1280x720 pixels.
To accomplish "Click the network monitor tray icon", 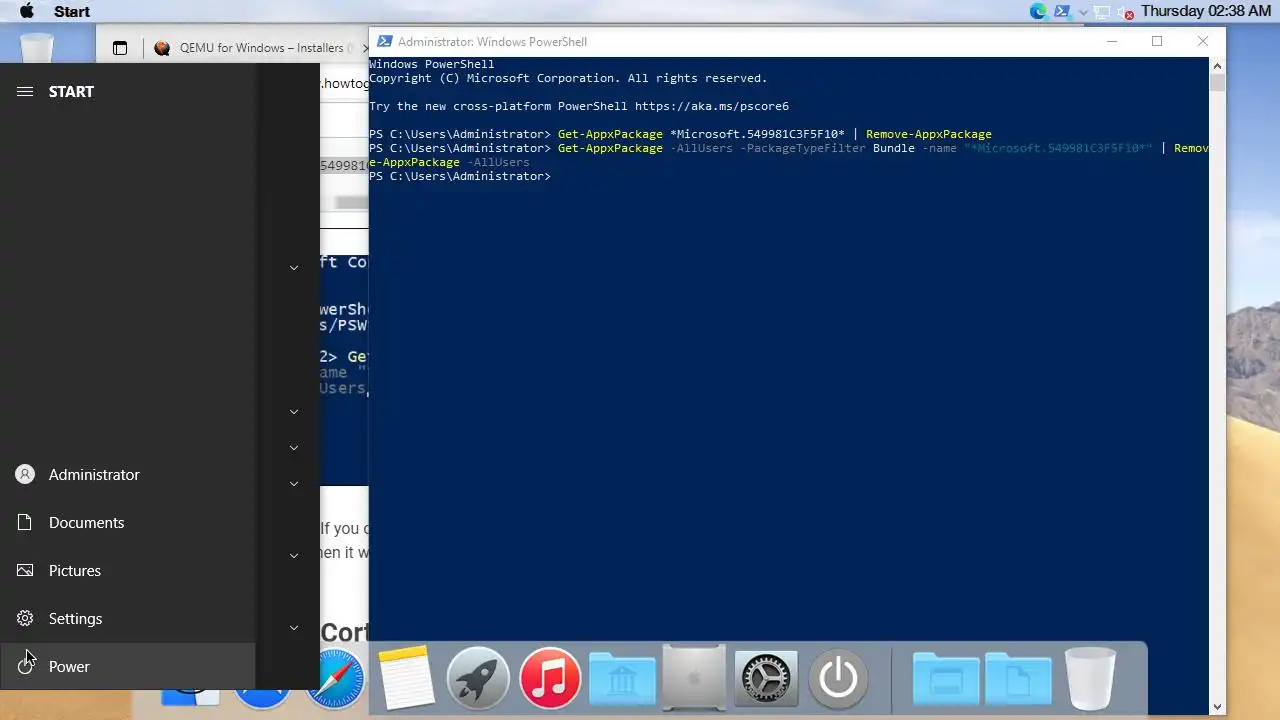I will (x=1104, y=12).
